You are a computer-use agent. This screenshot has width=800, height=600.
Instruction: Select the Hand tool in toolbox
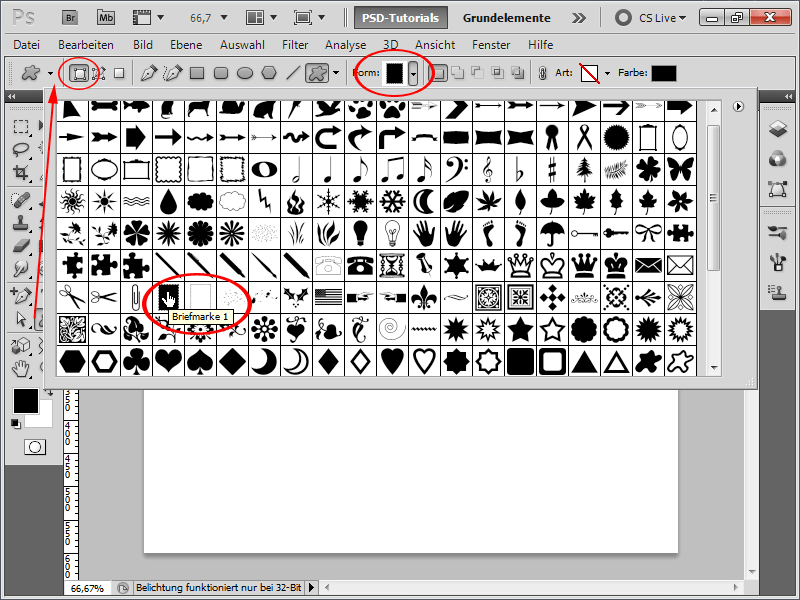click(x=21, y=368)
